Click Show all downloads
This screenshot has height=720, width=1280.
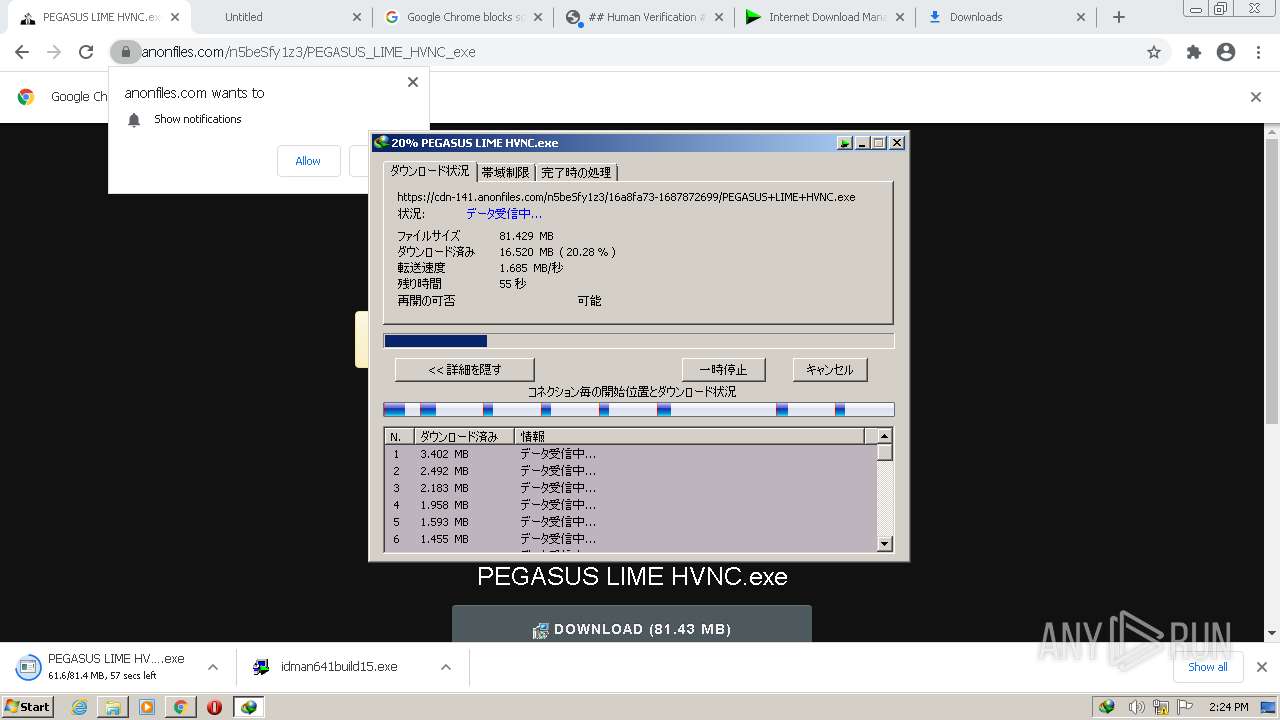click(1208, 667)
